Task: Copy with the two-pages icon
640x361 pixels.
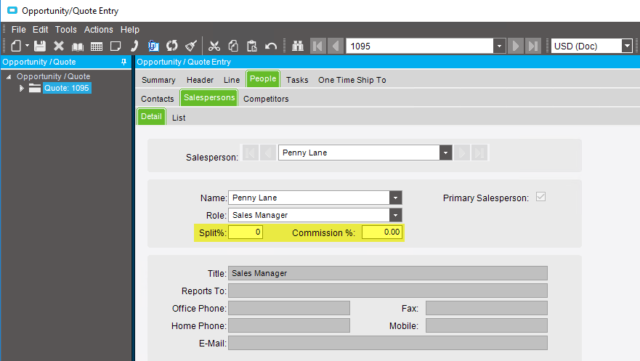Action: pos(233,46)
